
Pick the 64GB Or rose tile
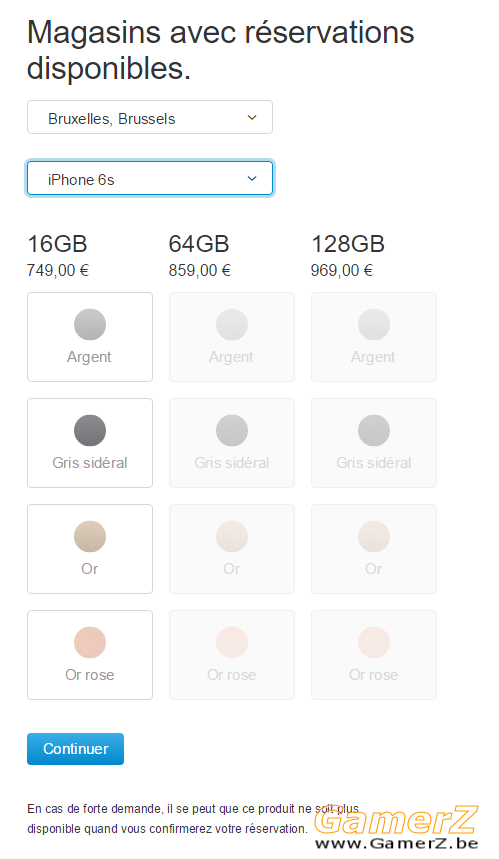[x=232, y=655]
